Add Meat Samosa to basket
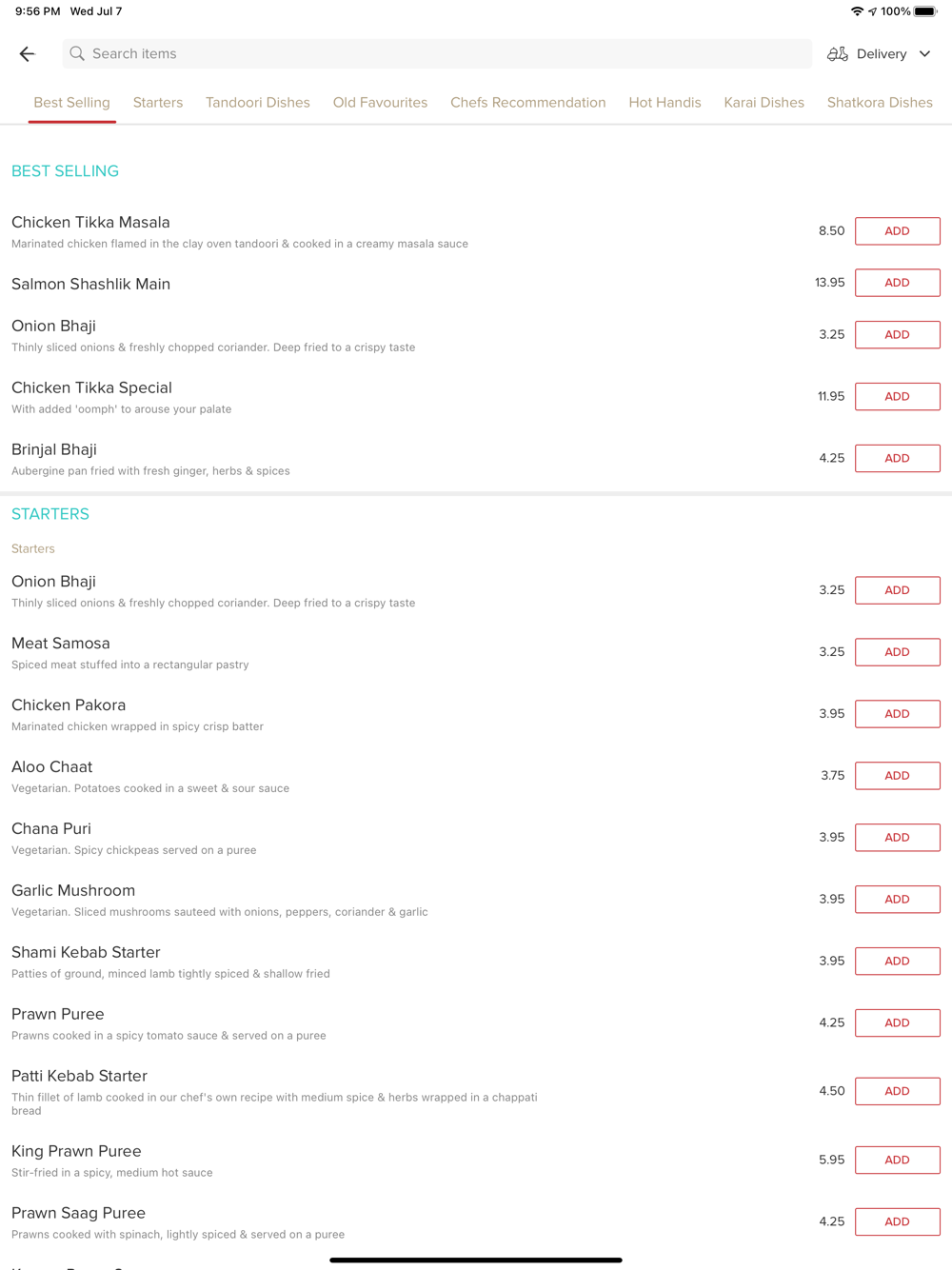 pos(897,652)
